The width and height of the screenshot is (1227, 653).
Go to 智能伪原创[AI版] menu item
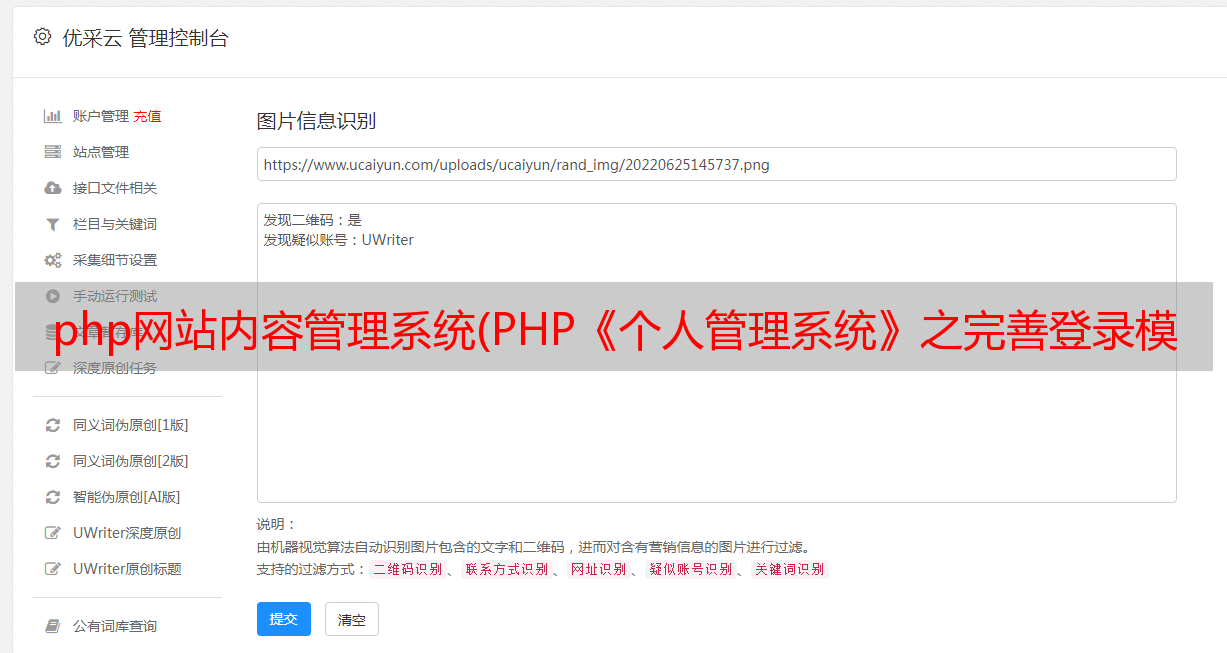coord(126,497)
